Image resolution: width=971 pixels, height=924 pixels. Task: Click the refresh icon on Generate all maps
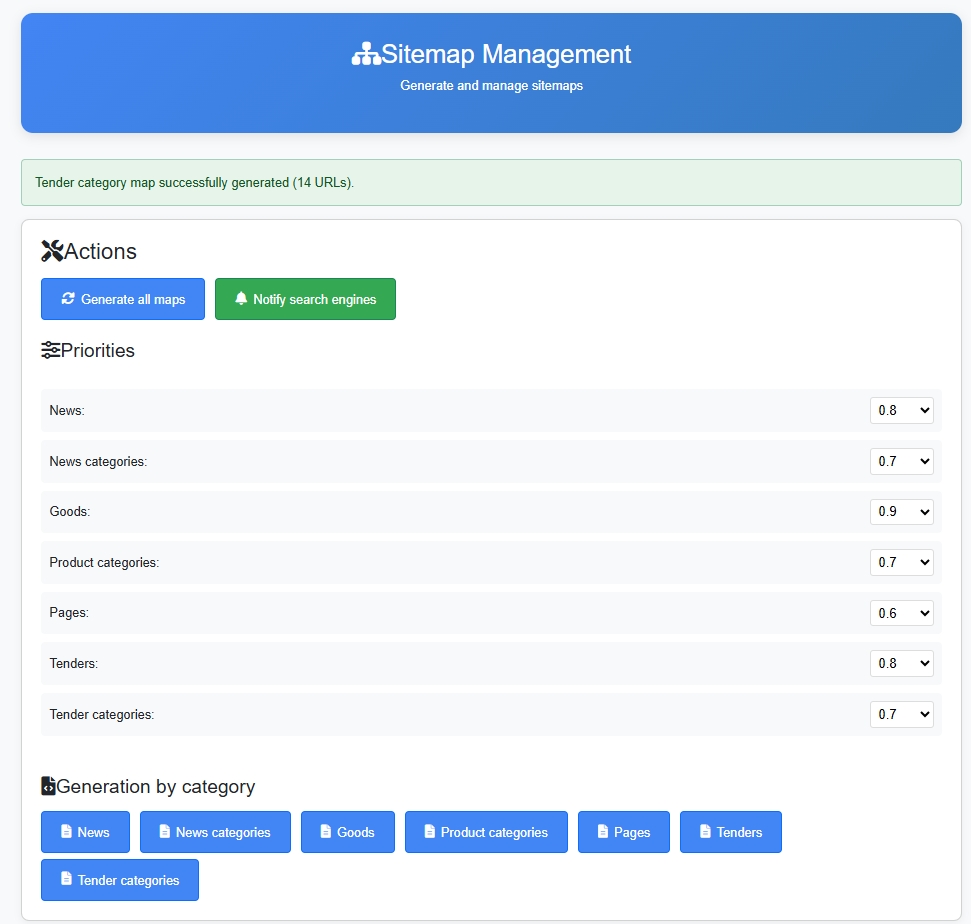pyautogui.click(x=68, y=299)
